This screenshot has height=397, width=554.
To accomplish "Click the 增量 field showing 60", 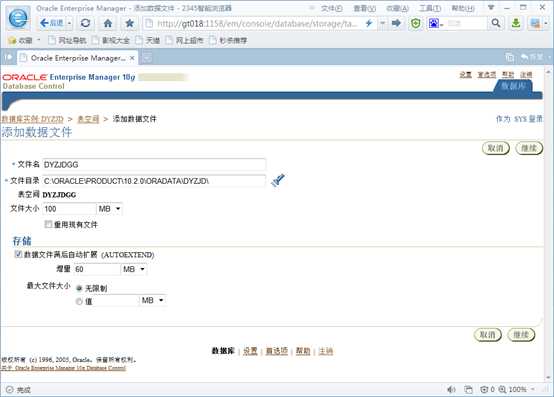I will tap(97, 269).
